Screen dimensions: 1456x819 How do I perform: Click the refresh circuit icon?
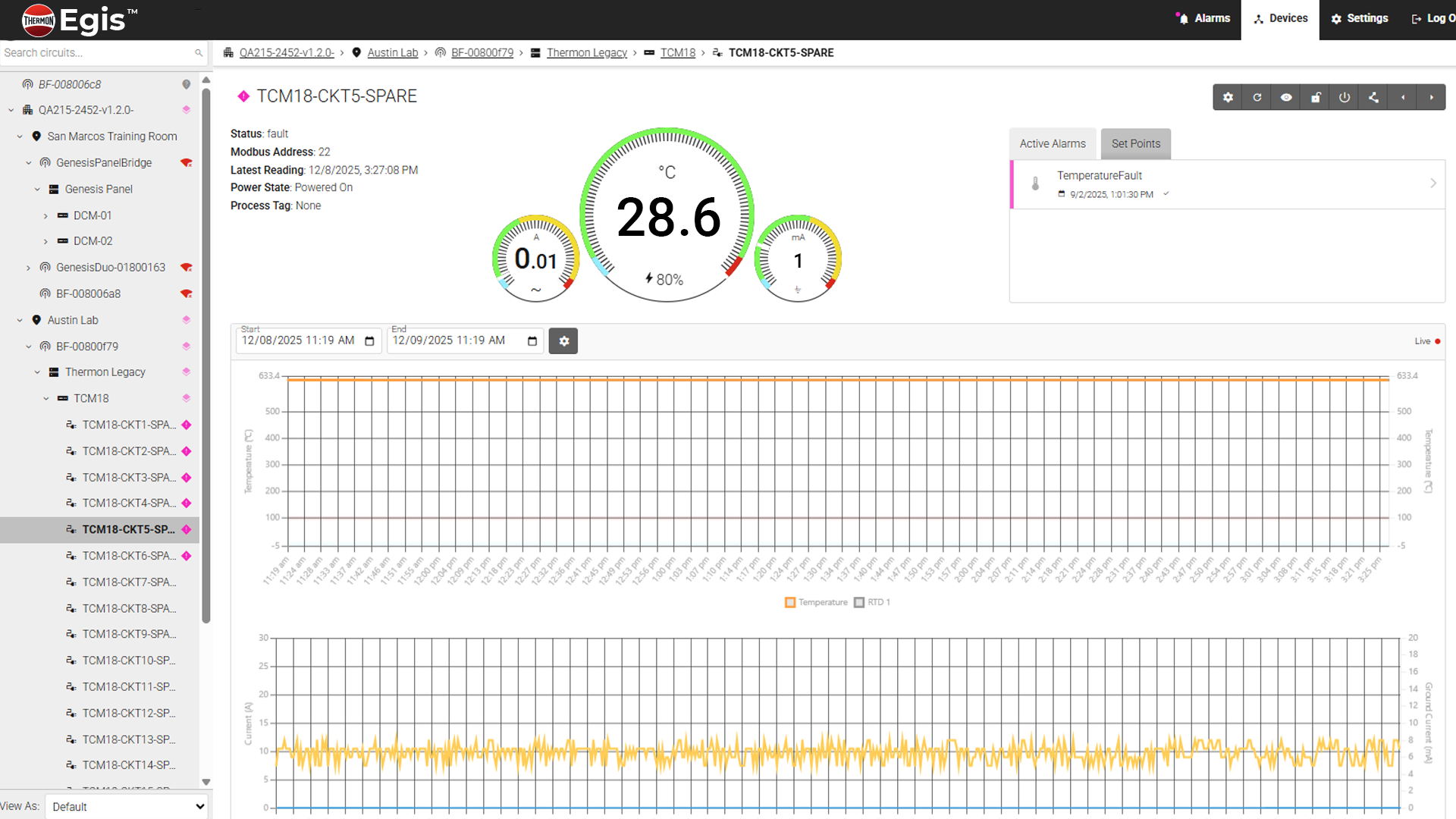point(1257,97)
